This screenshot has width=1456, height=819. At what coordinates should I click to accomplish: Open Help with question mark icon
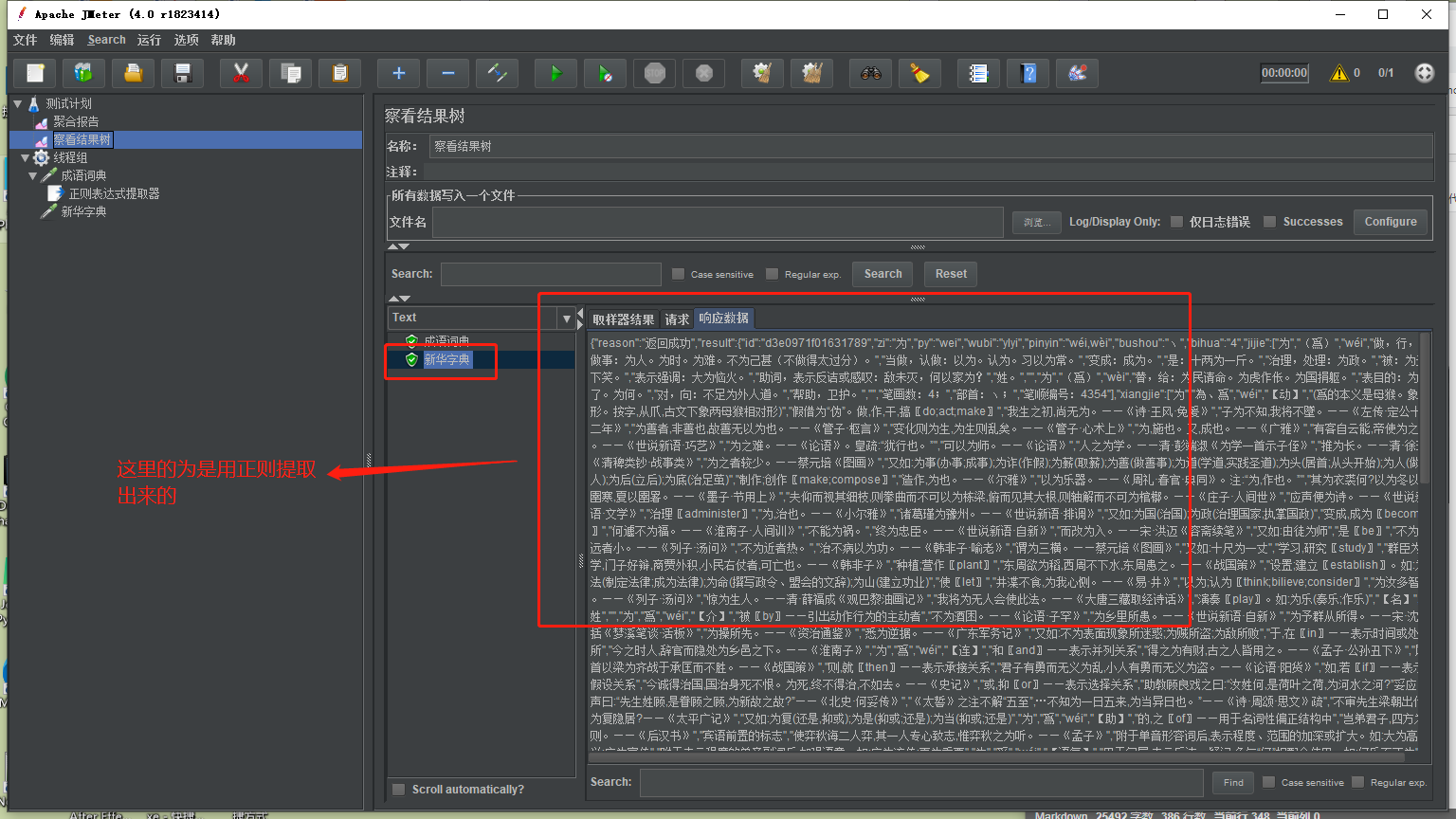click(x=1028, y=73)
